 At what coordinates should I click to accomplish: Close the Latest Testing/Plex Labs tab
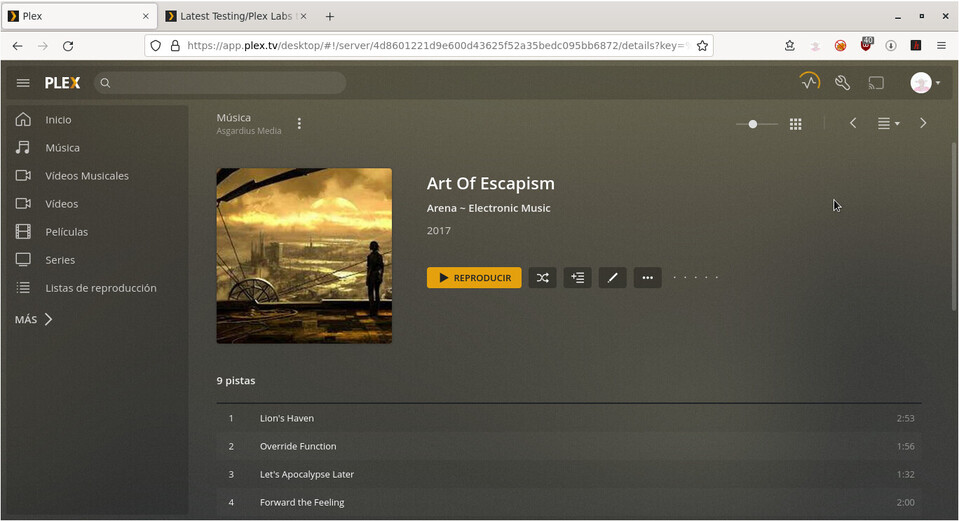click(303, 17)
